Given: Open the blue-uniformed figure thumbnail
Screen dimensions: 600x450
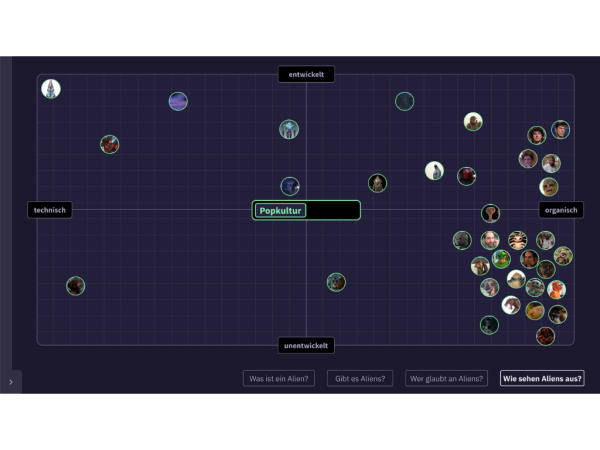Looking at the screenshot, I should pyautogui.click(x=561, y=129).
